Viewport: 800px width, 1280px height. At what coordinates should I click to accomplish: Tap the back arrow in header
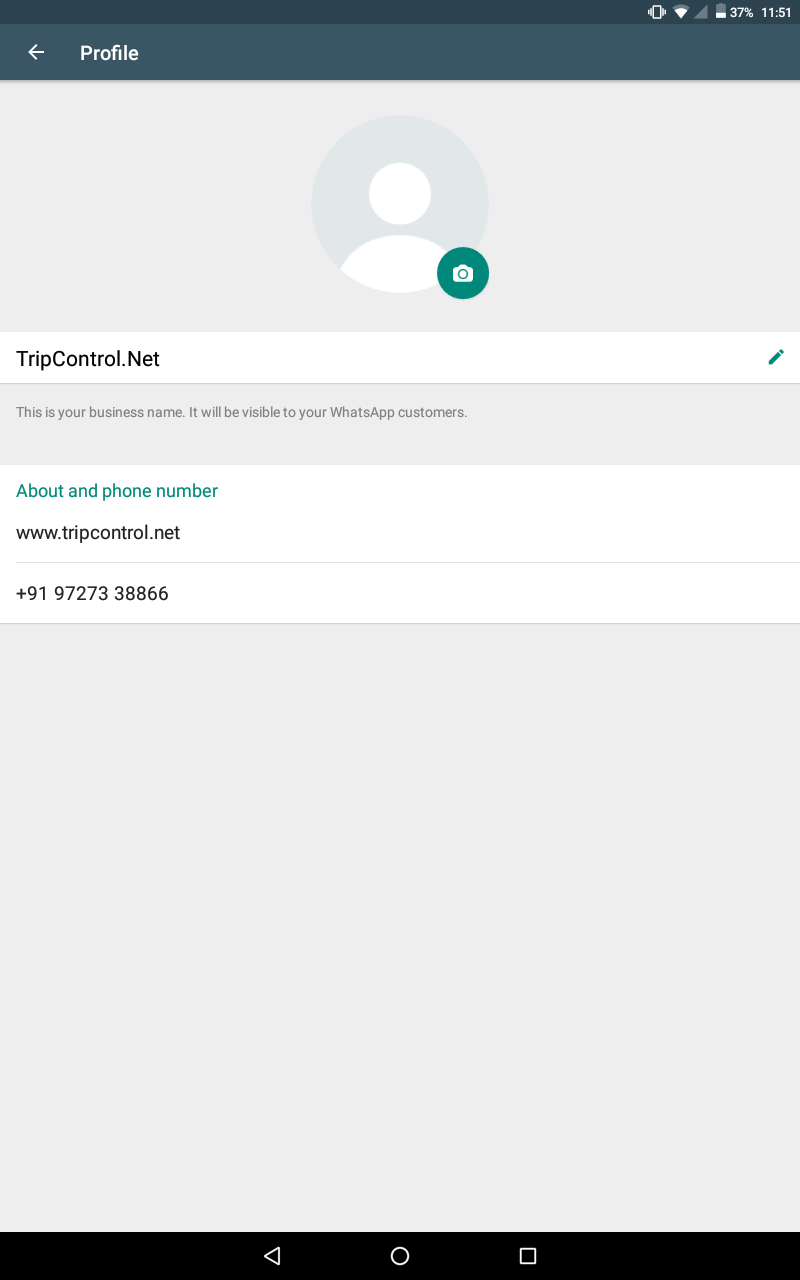click(x=36, y=52)
